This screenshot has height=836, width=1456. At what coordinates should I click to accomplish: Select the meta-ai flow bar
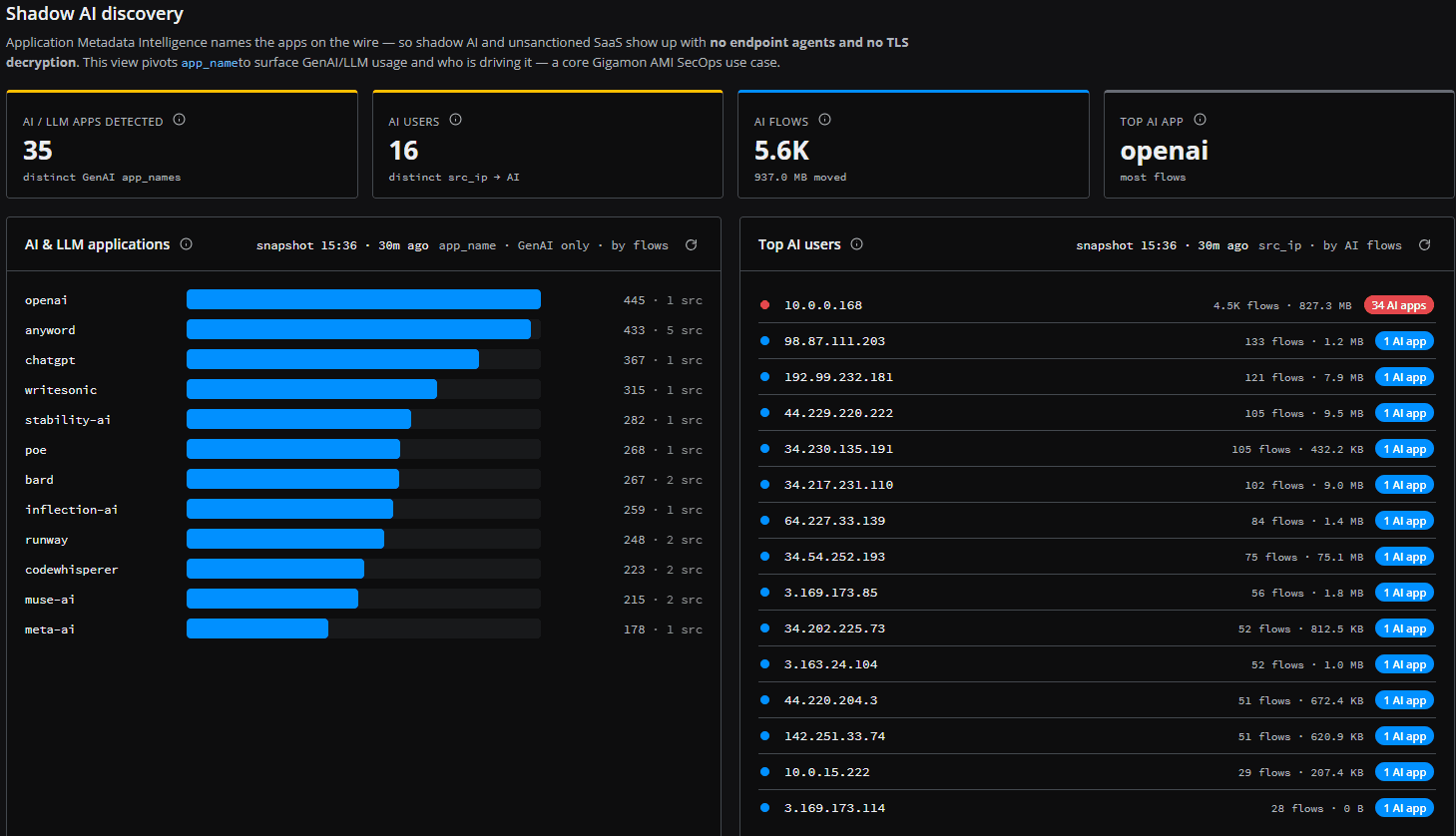click(257, 628)
